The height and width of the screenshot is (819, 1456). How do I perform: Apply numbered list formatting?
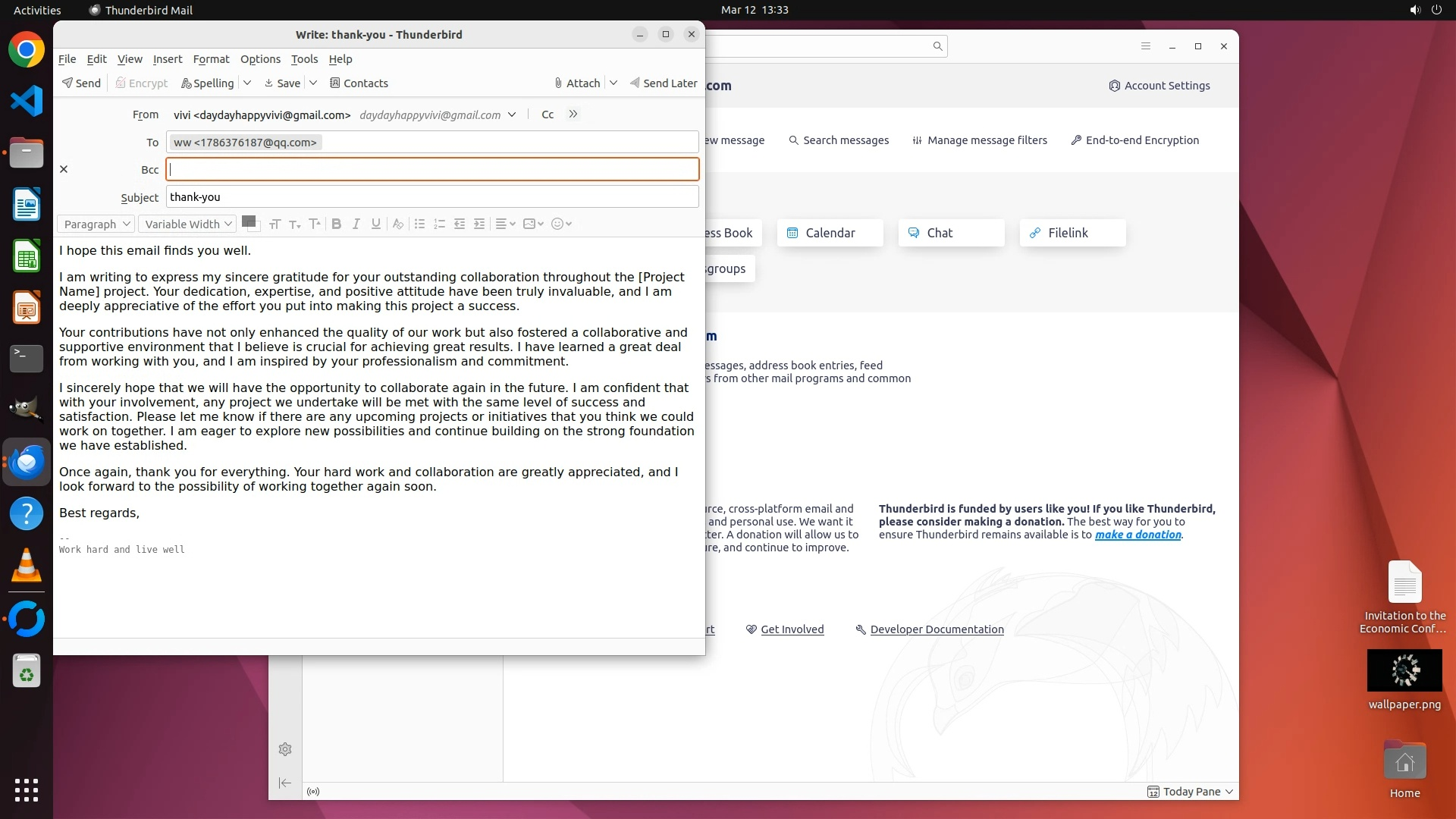click(439, 224)
